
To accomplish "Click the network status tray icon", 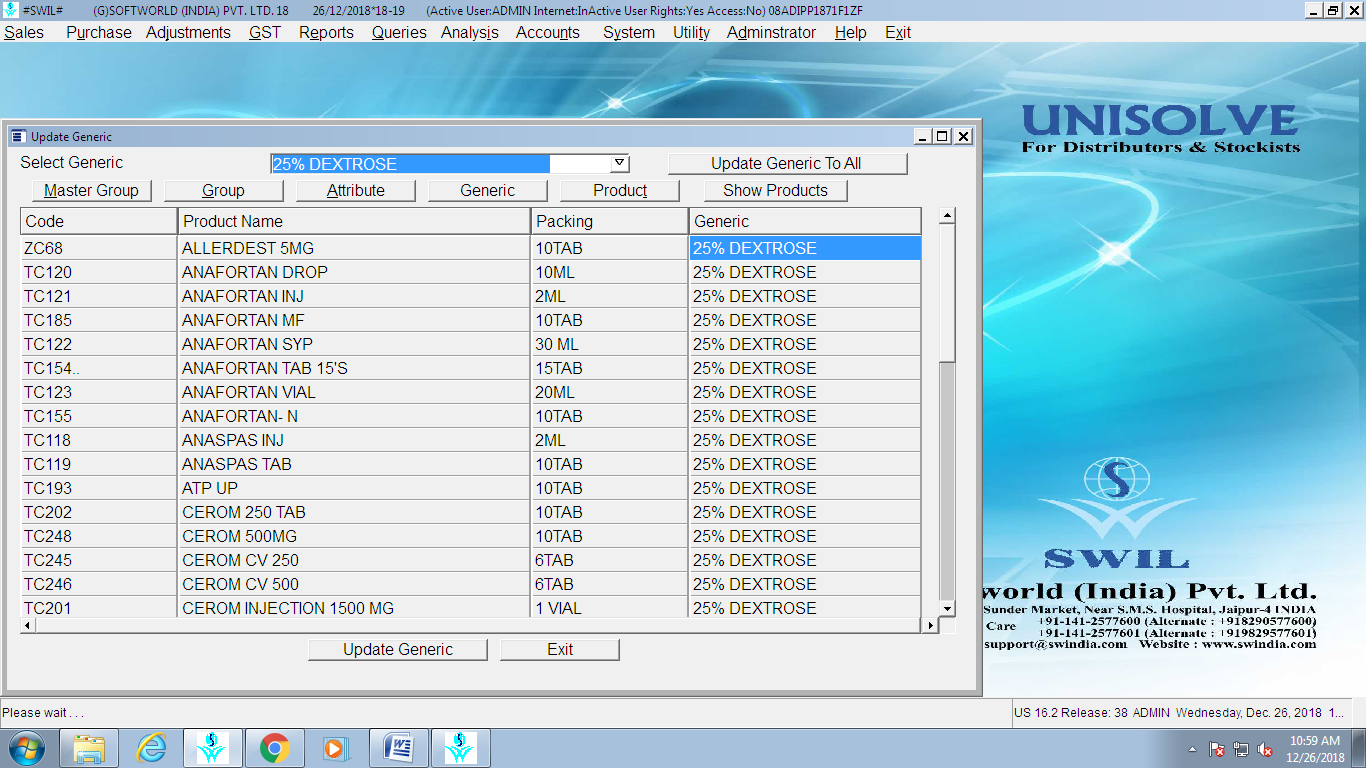I will (1241, 749).
